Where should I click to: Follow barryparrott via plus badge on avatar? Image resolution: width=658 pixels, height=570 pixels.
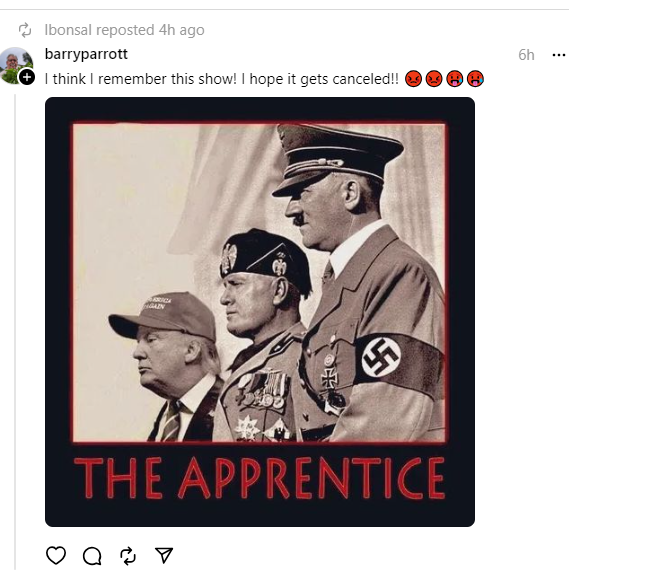coord(27,77)
